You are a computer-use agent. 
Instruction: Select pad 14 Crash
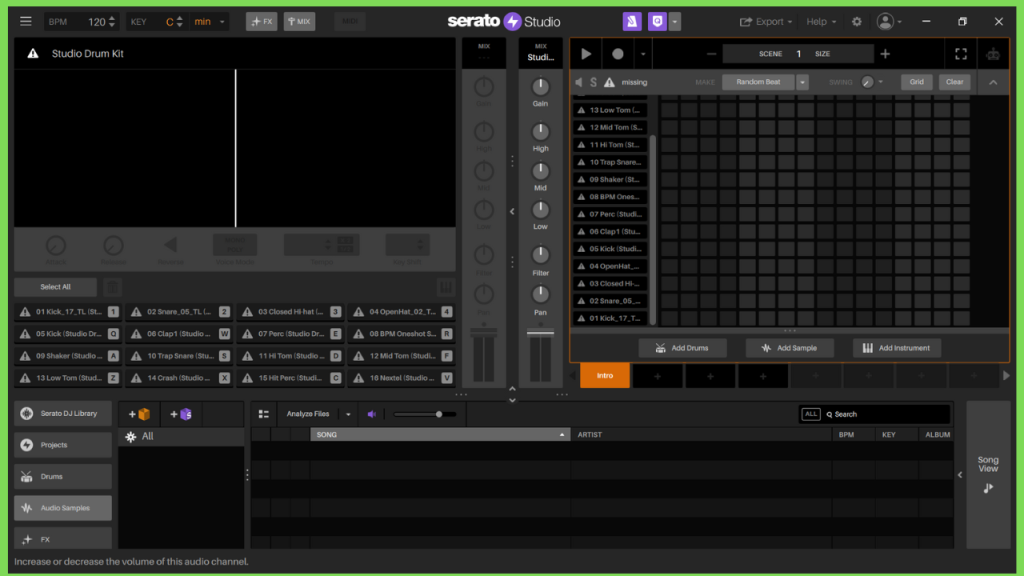tap(179, 378)
